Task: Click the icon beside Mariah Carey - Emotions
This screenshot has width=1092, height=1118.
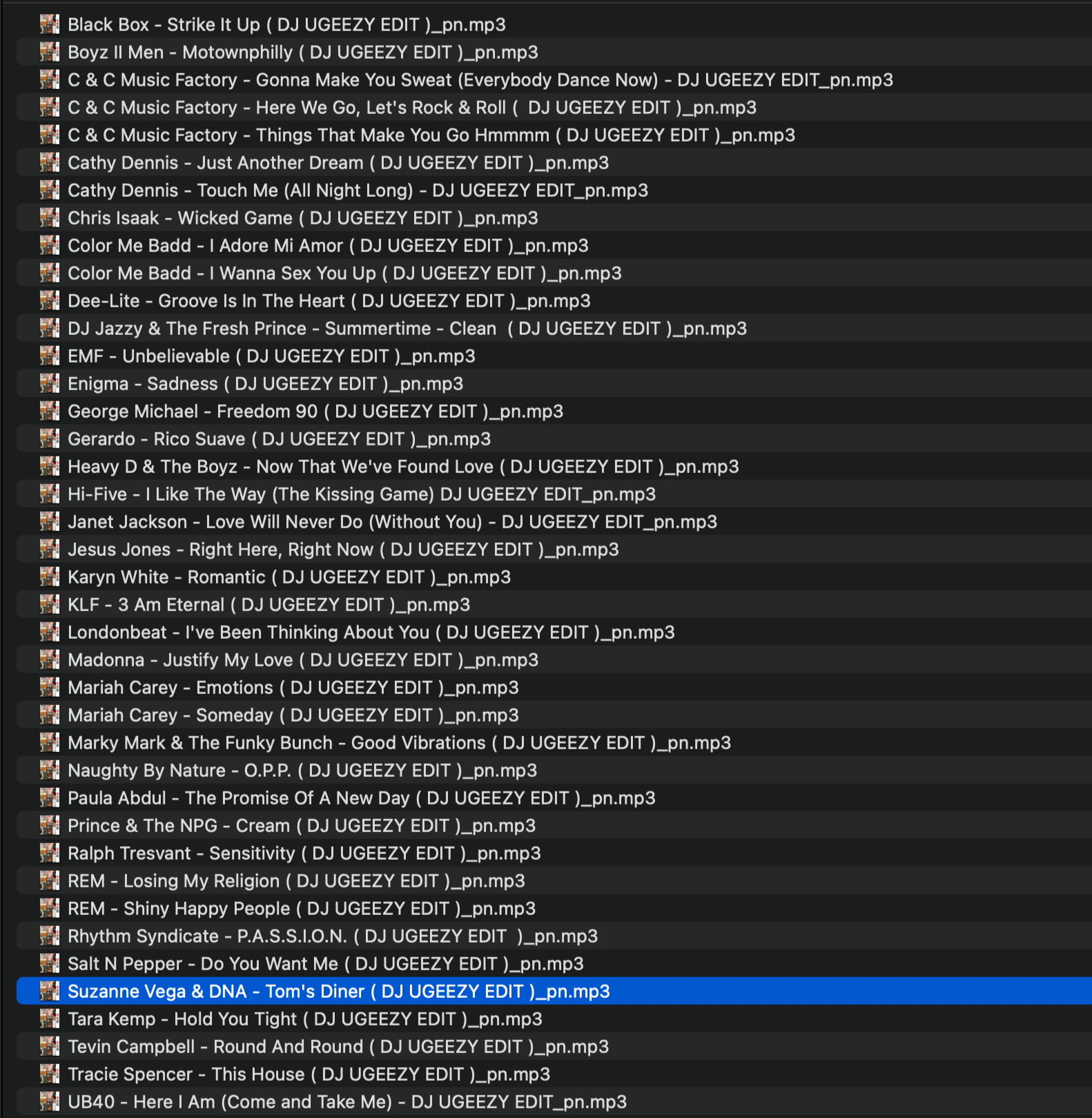Action: pyautogui.click(x=50, y=687)
